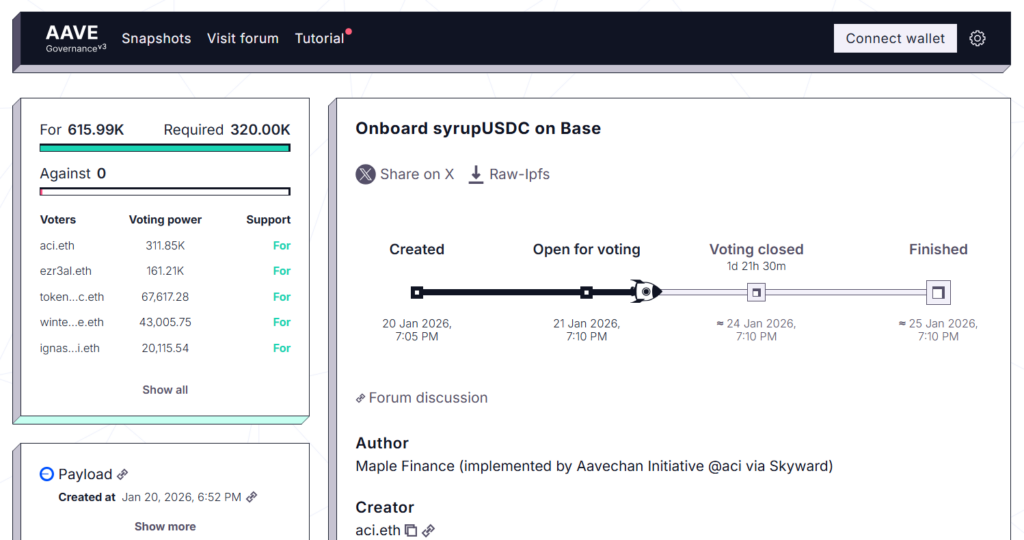Click the Support column header
Image resolution: width=1024 pixels, height=540 pixels.
point(268,219)
